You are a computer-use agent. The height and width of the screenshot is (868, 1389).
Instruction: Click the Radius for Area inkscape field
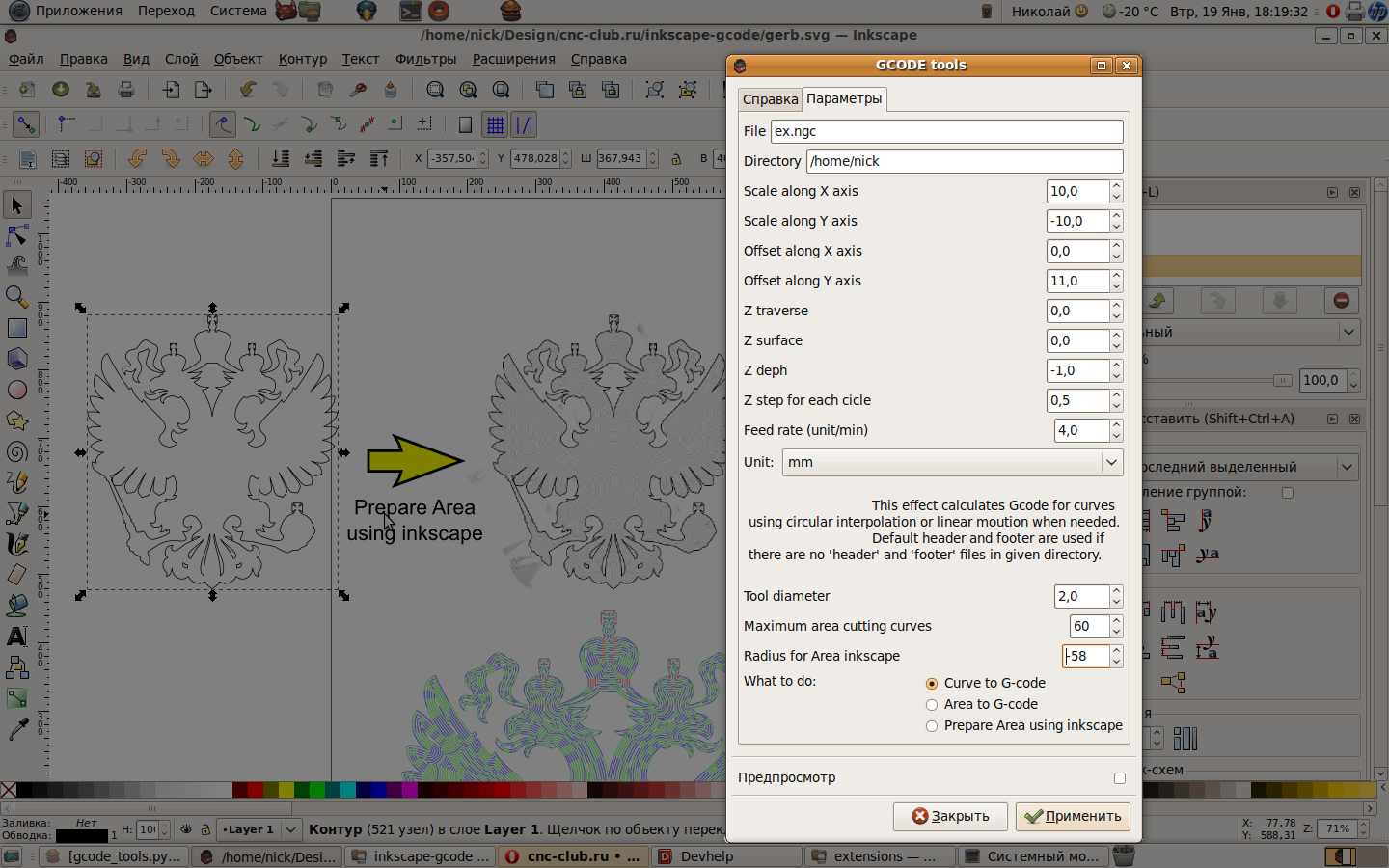[1086, 656]
